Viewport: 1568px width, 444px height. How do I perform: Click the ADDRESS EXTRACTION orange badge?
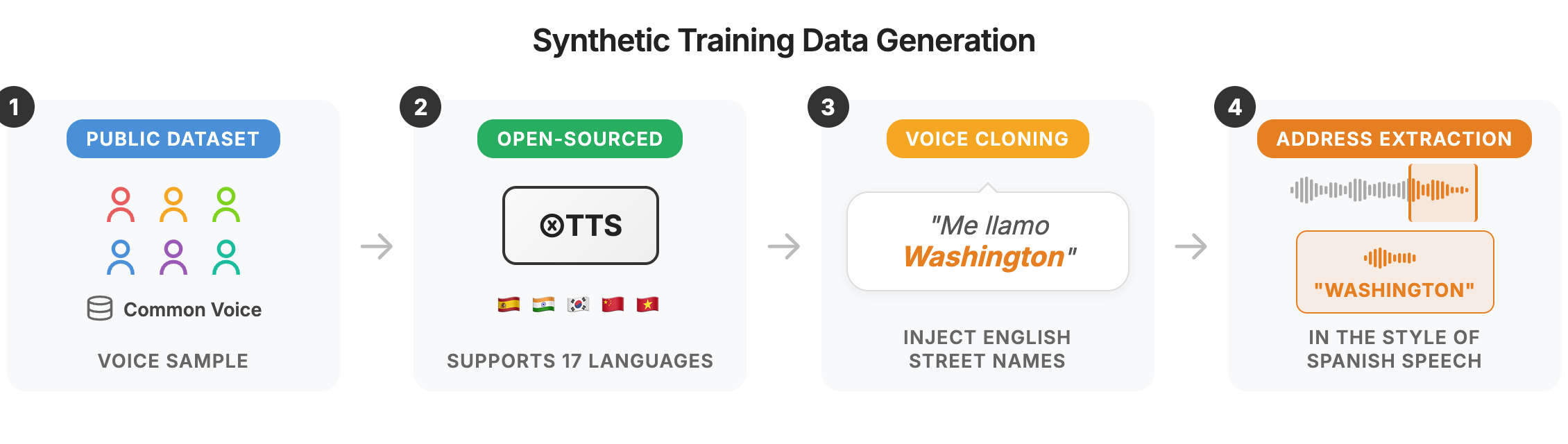[1394, 139]
